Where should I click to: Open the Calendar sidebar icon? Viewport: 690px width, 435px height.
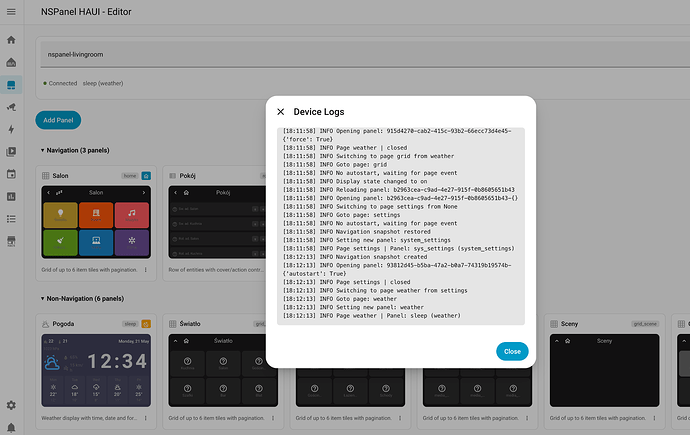click(x=11, y=174)
